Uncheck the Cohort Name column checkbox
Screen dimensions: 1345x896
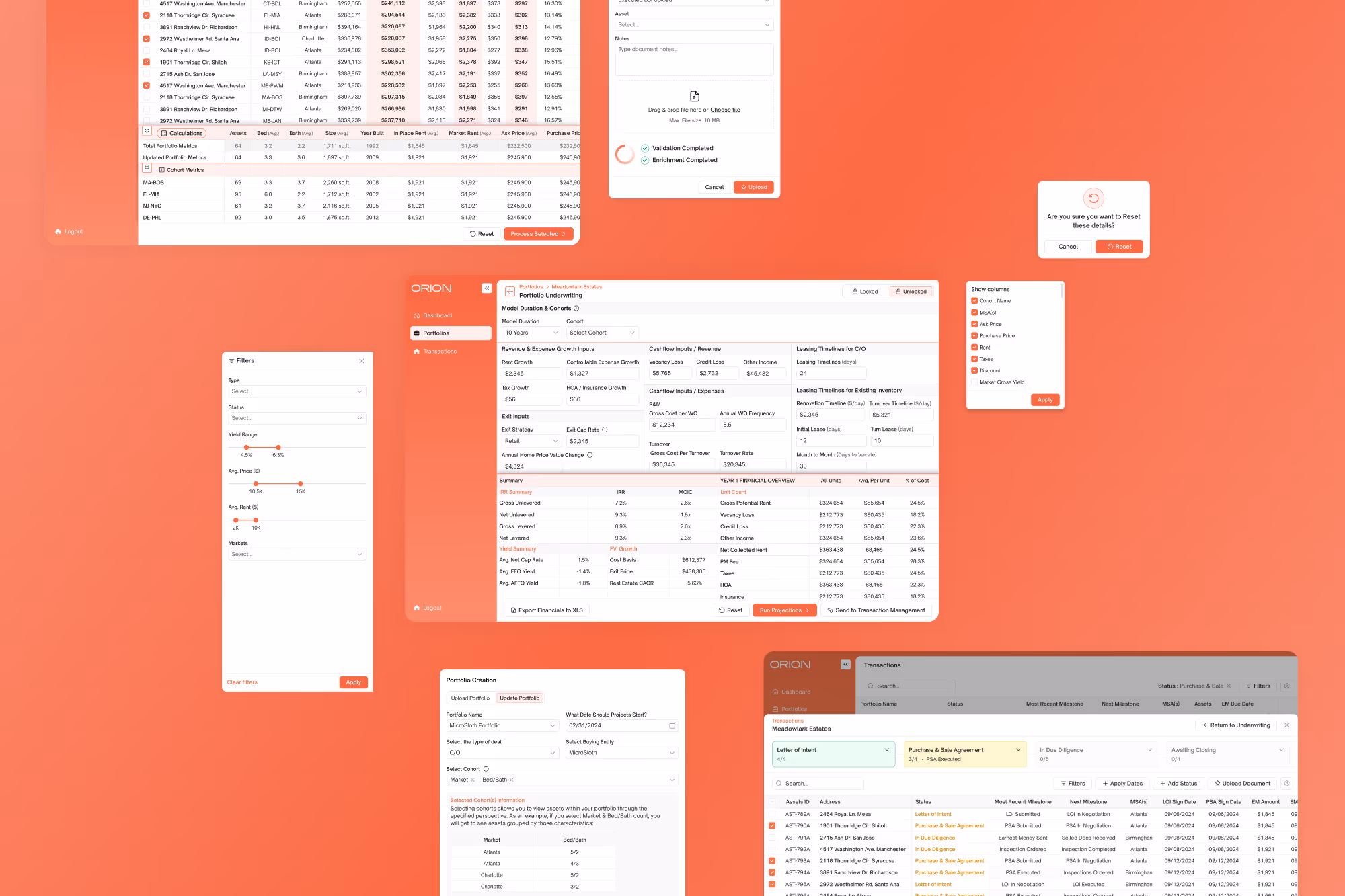pyautogui.click(x=974, y=301)
